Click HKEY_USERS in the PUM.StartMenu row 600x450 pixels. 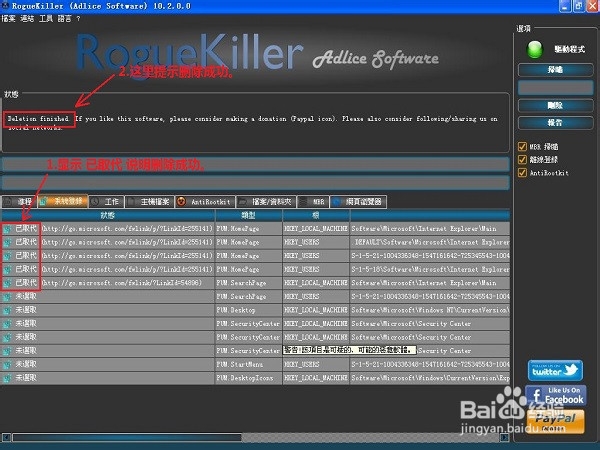(302, 365)
